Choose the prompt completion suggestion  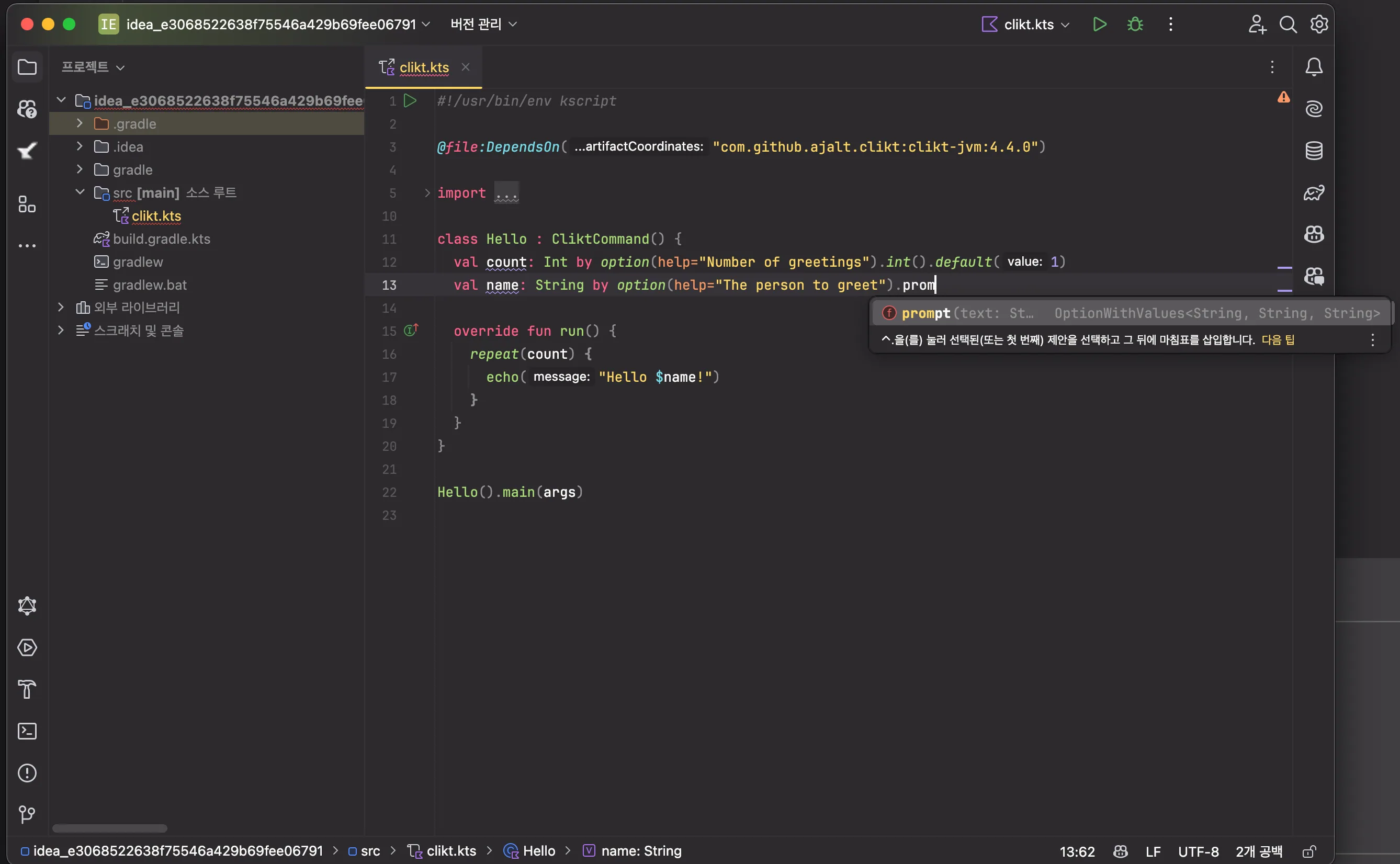click(1131, 313)
